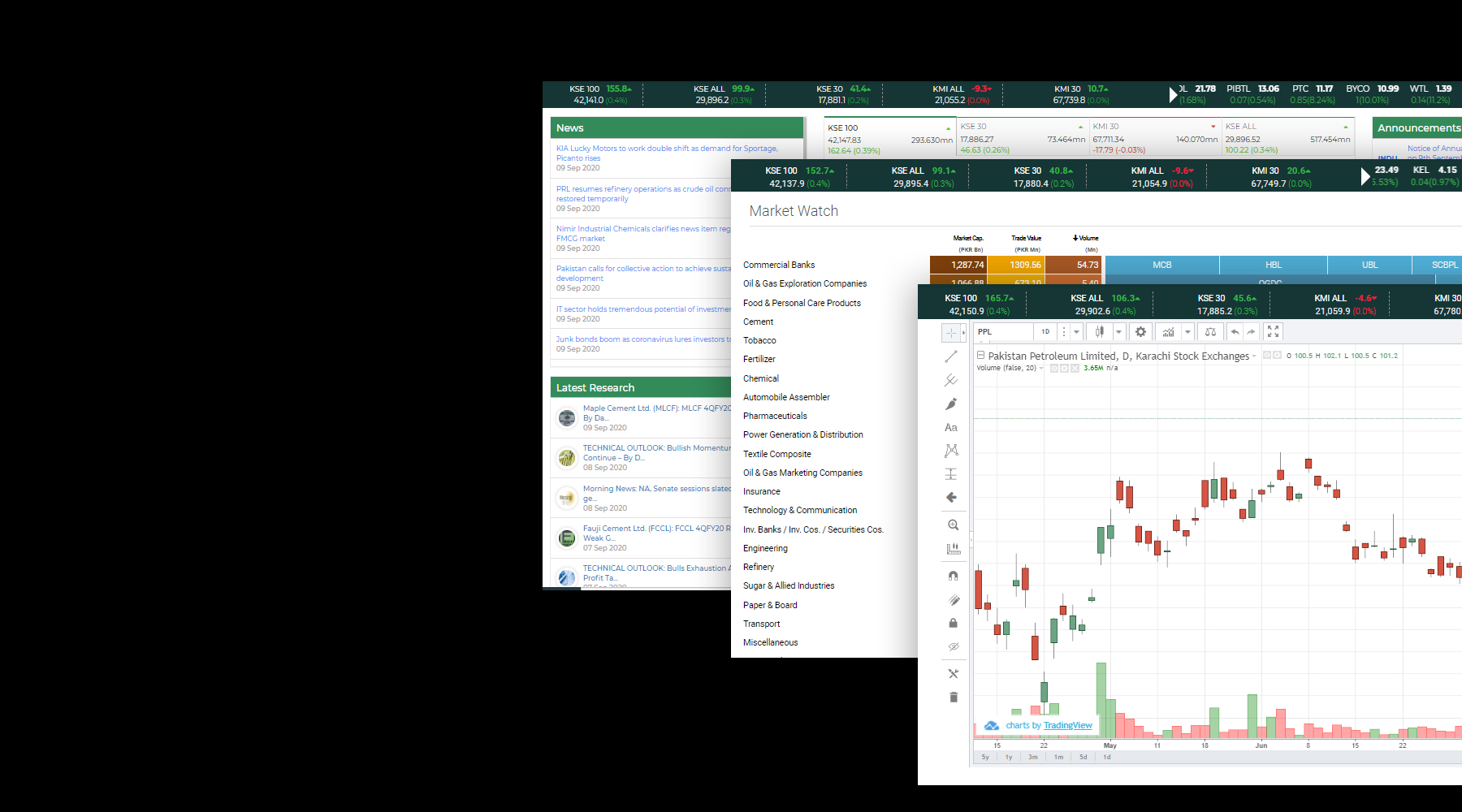The image size is (1462, 812).
Task: Open the chart style dropdown arrow
Action: point(1118,331)
